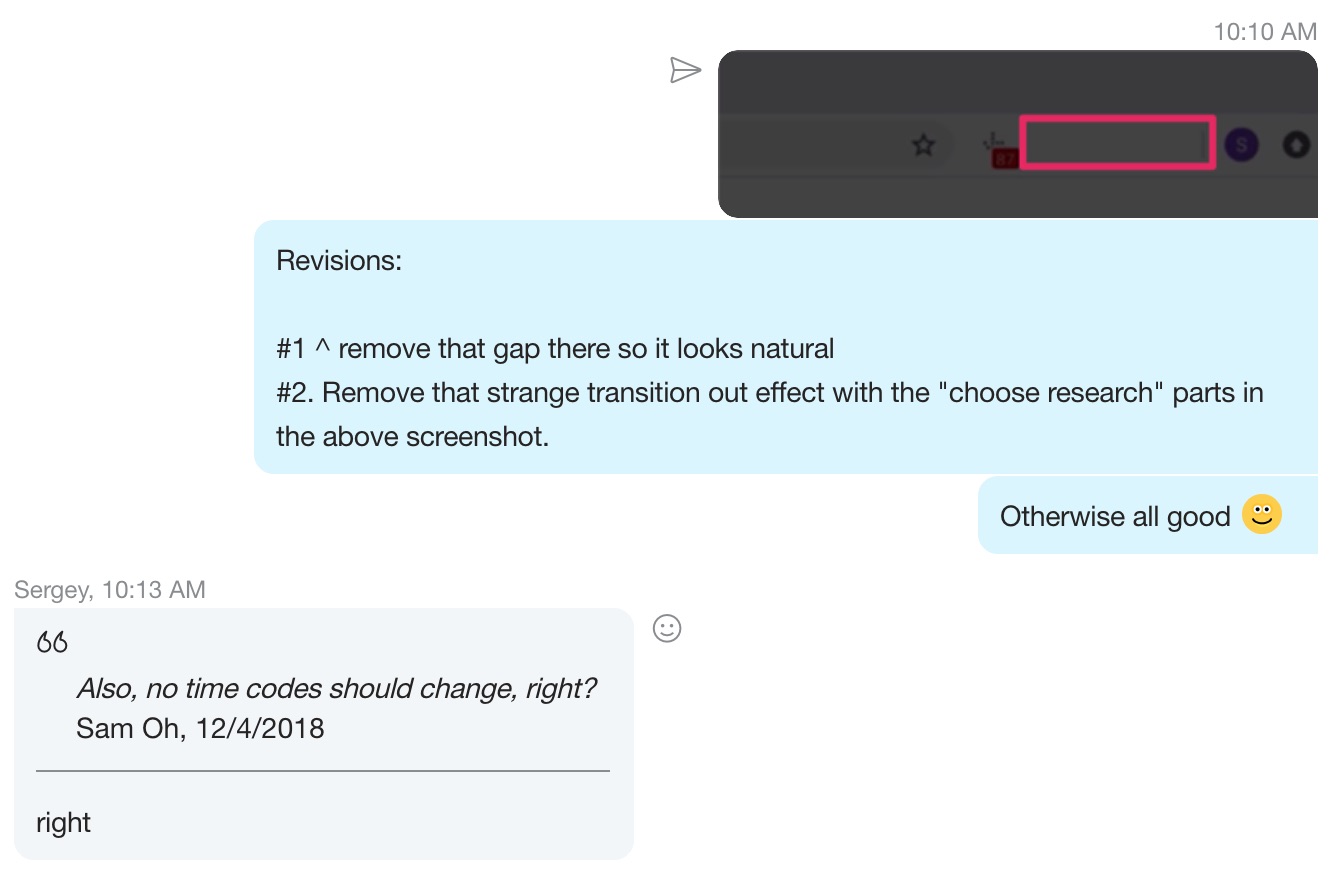Click the revision item '#1 remove that gap there'

(x=554, y=348)
